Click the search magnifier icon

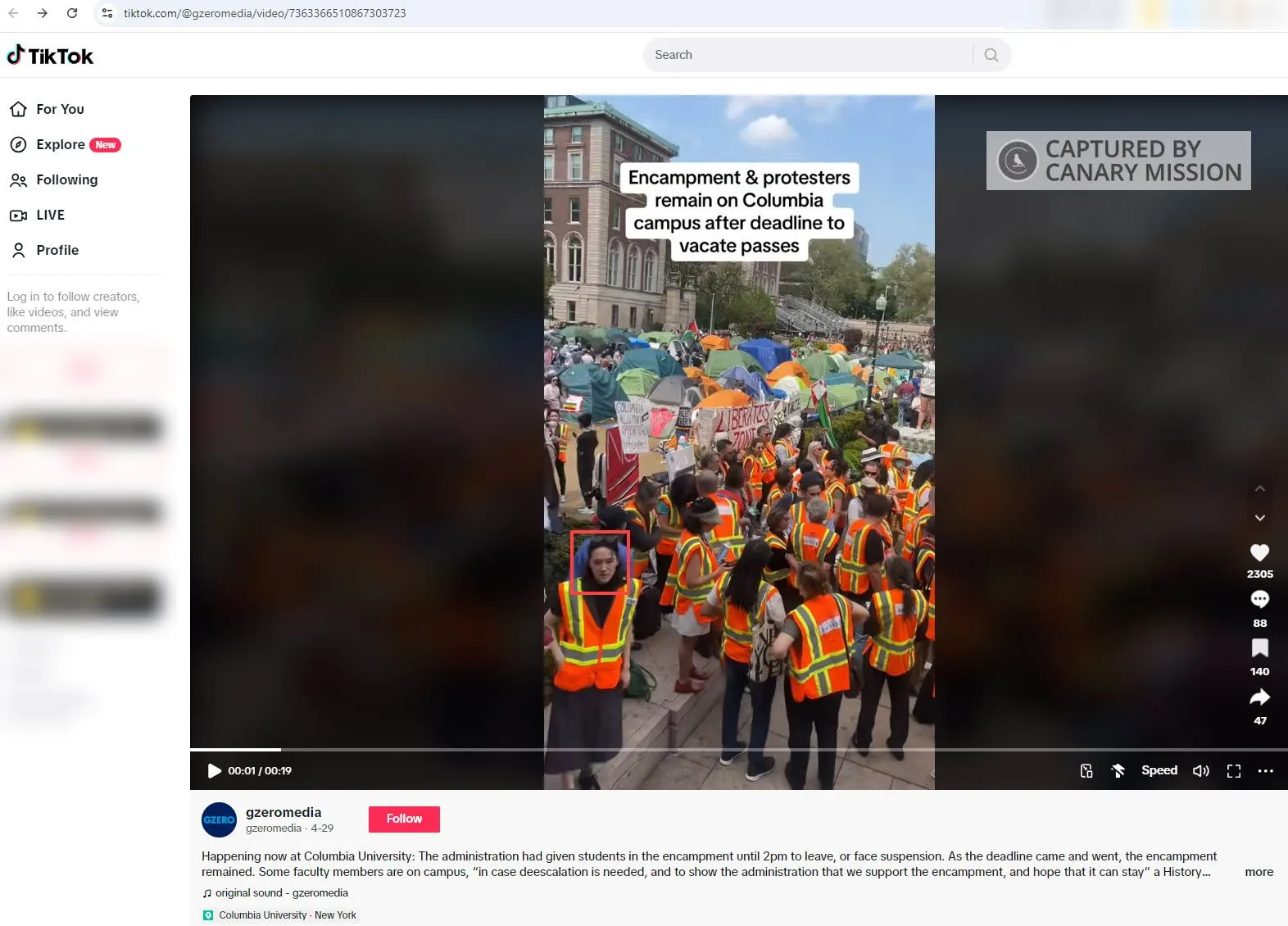[991, 55]
